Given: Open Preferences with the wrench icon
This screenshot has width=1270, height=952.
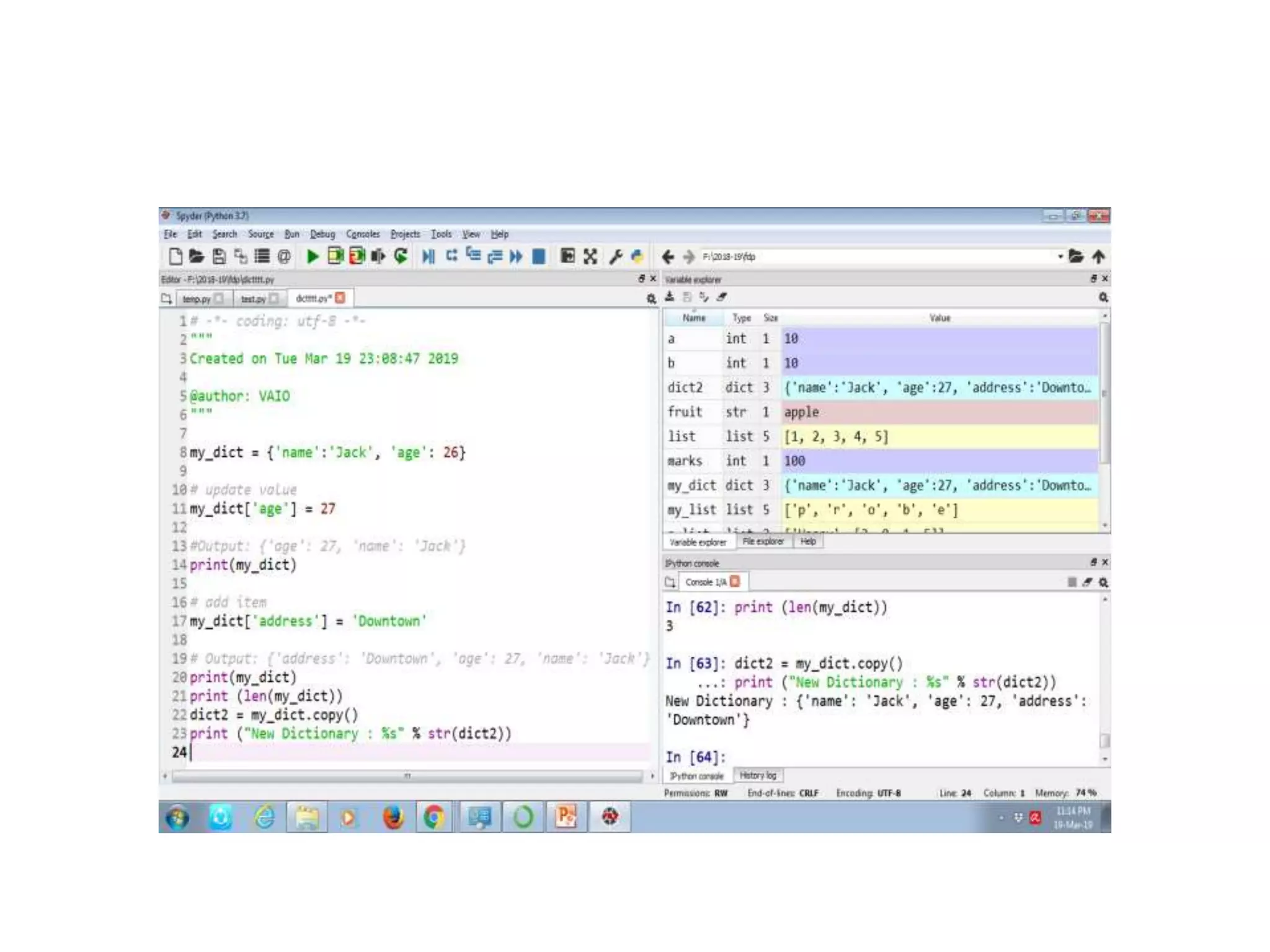Looking at the screenshot, I should [615, 256].
